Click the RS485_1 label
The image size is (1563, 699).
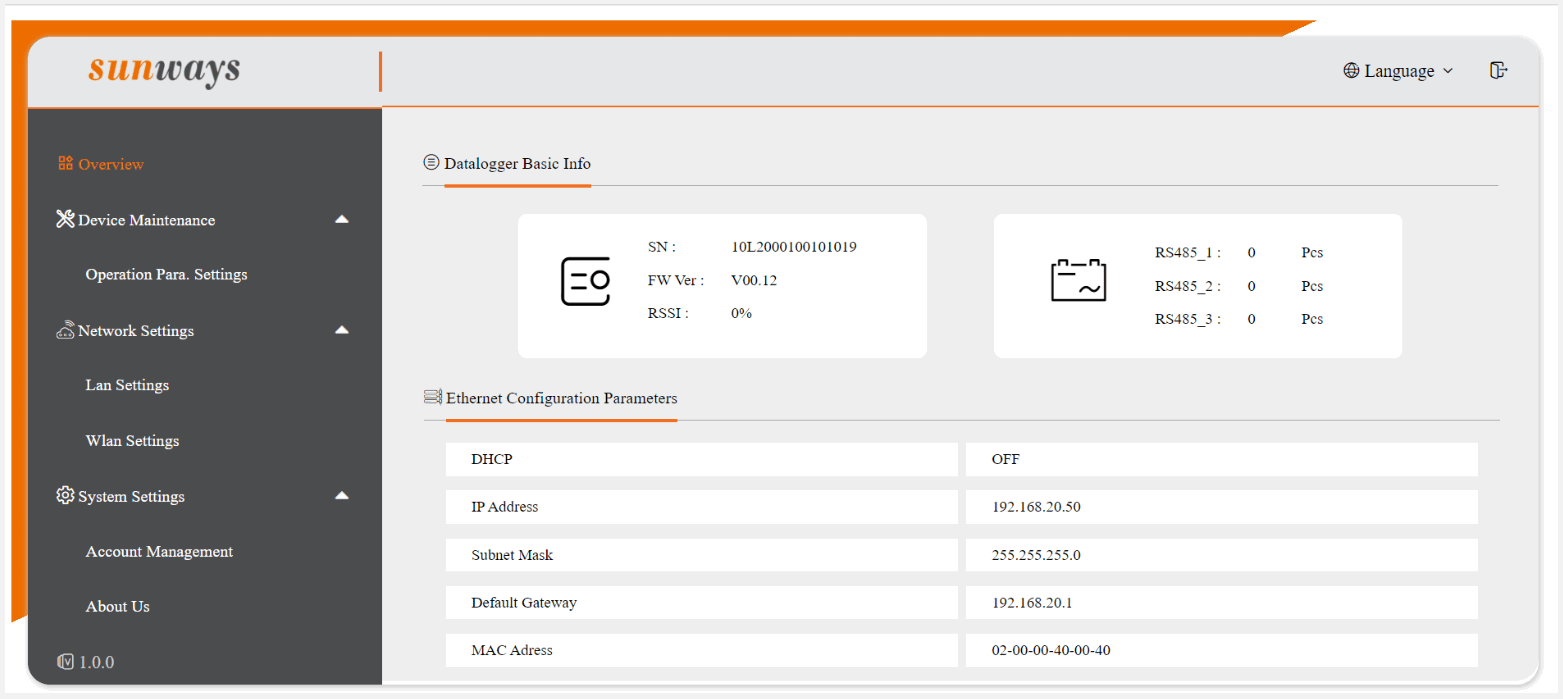click(x=1188, y=253)
